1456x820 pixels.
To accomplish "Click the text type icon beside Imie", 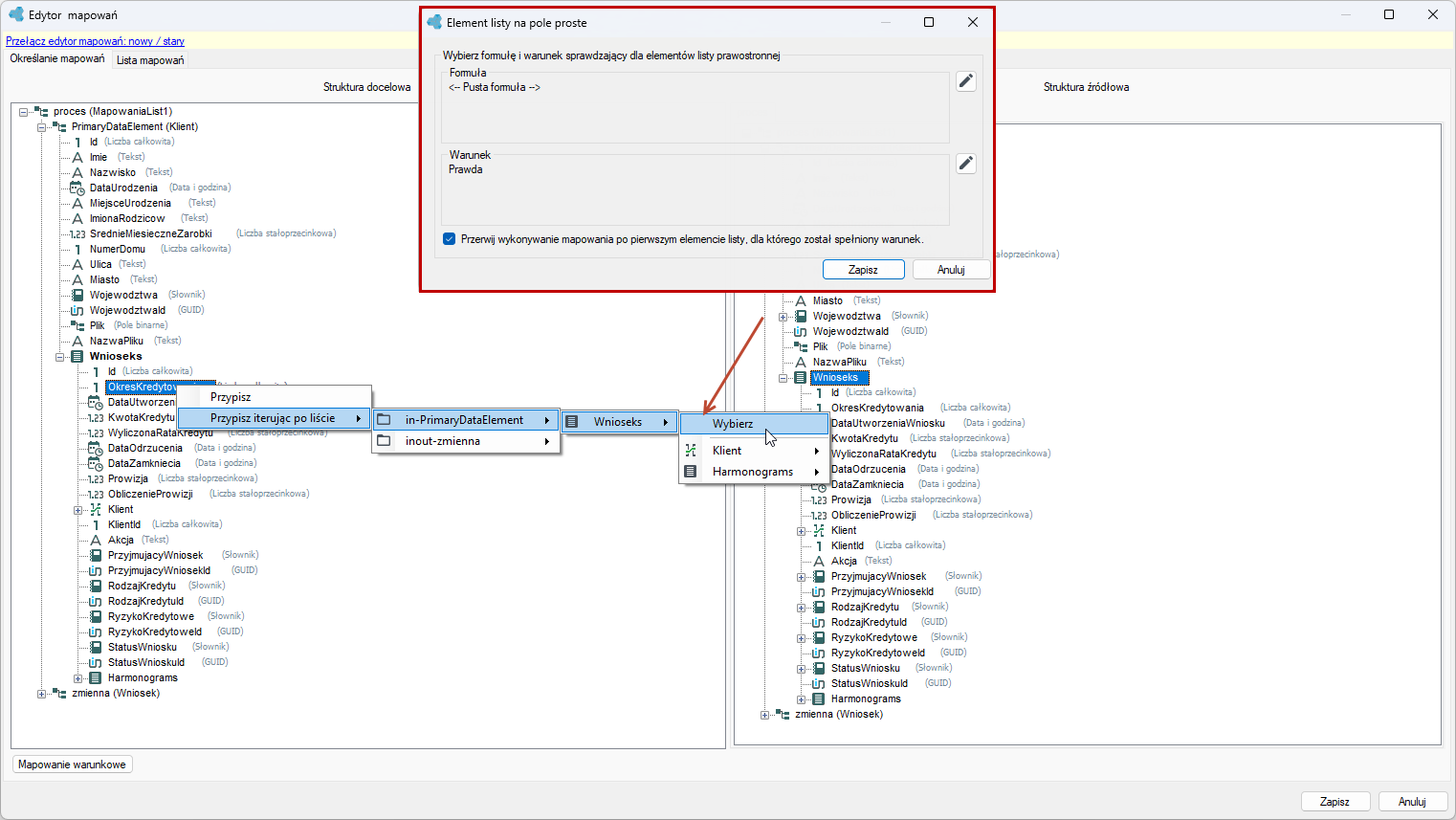I will [77, 157].
